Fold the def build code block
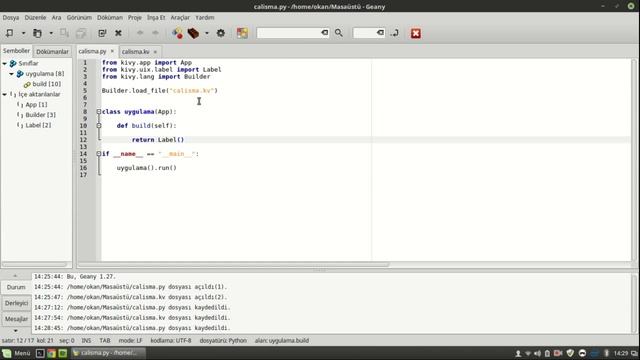 pyautogui.click(x=99, y=126)
